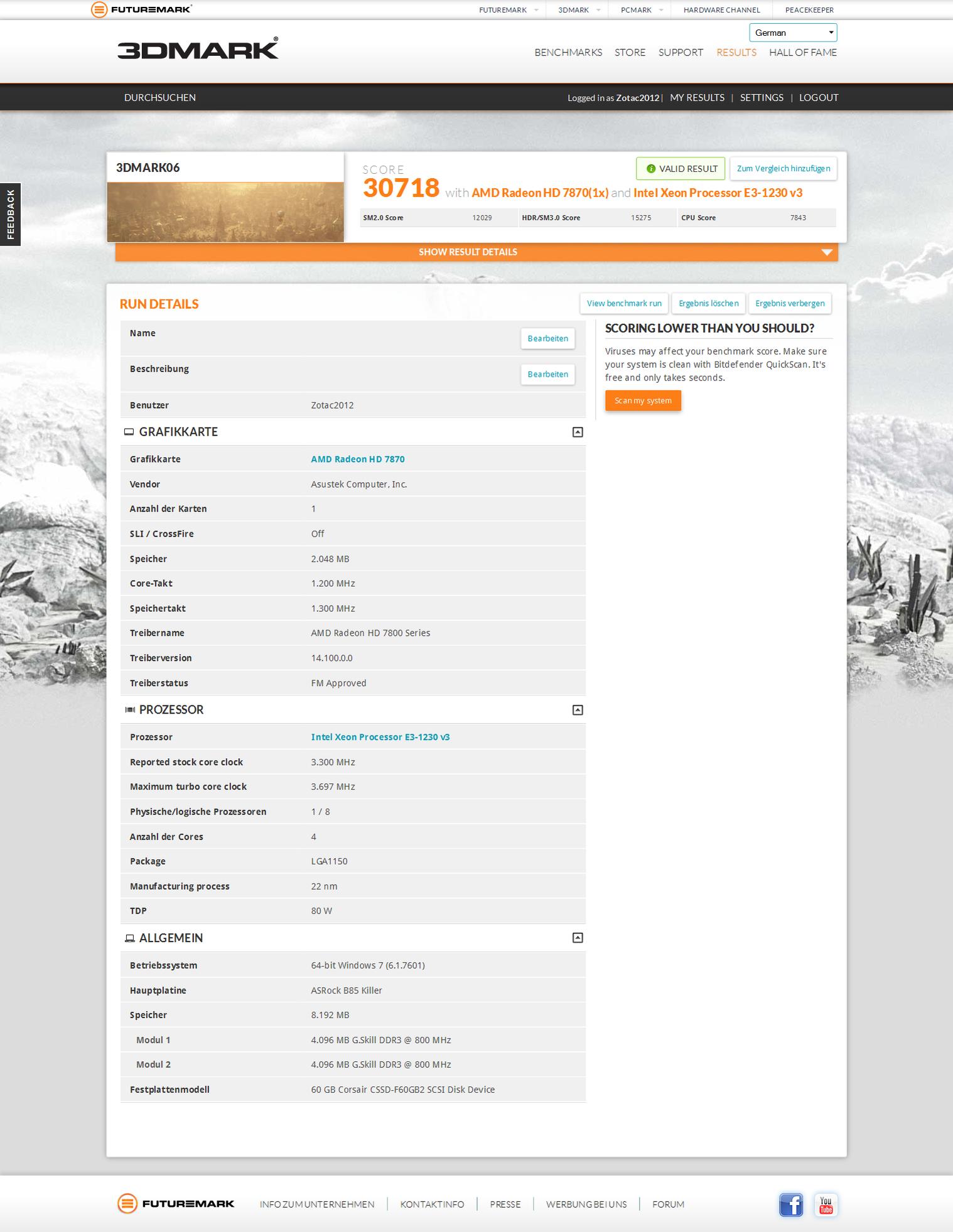Open the Support page
The image size is (953, 1232).
click(x=681, y=52)
